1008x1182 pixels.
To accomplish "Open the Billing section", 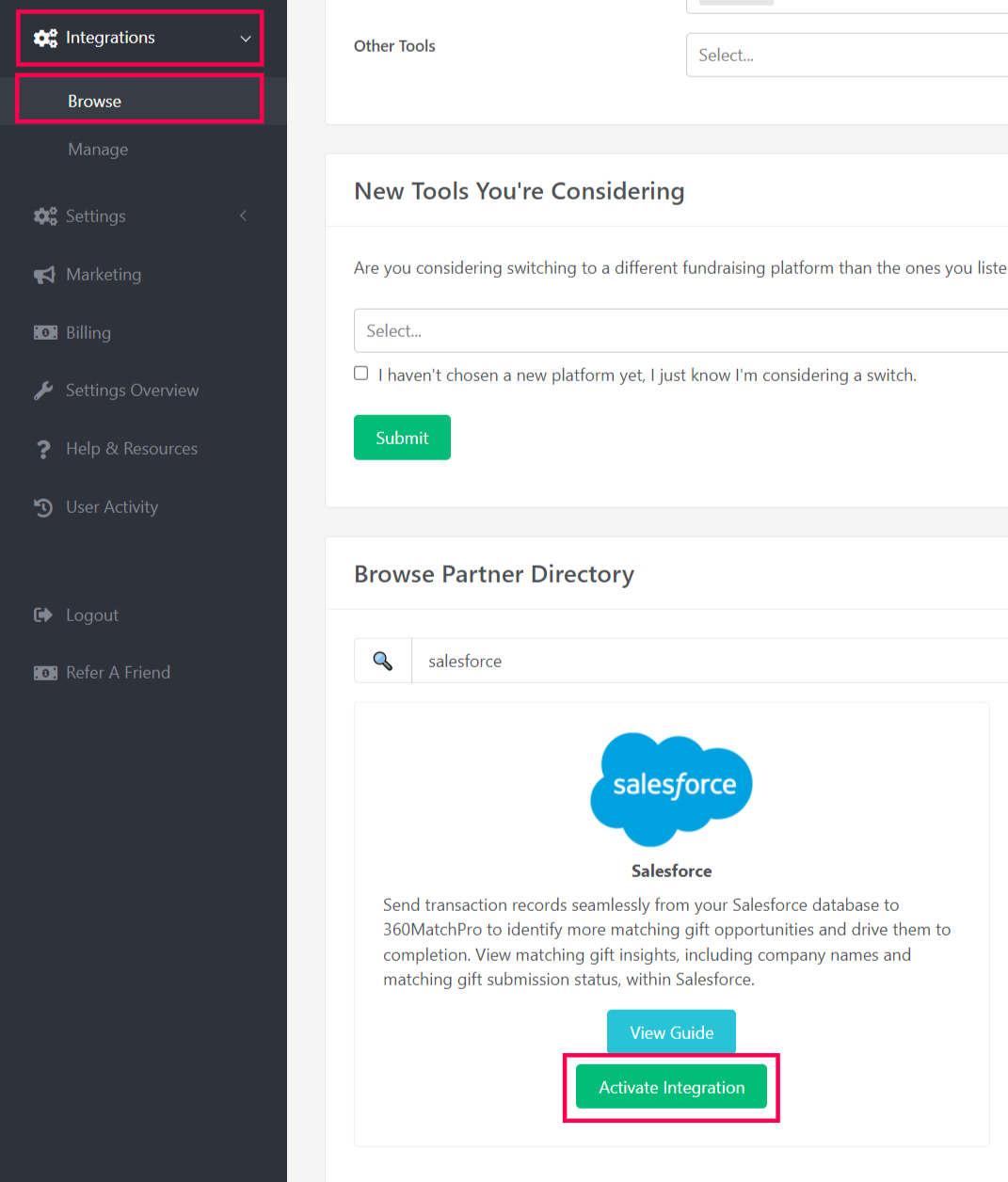I will click(x=88, y=333).
